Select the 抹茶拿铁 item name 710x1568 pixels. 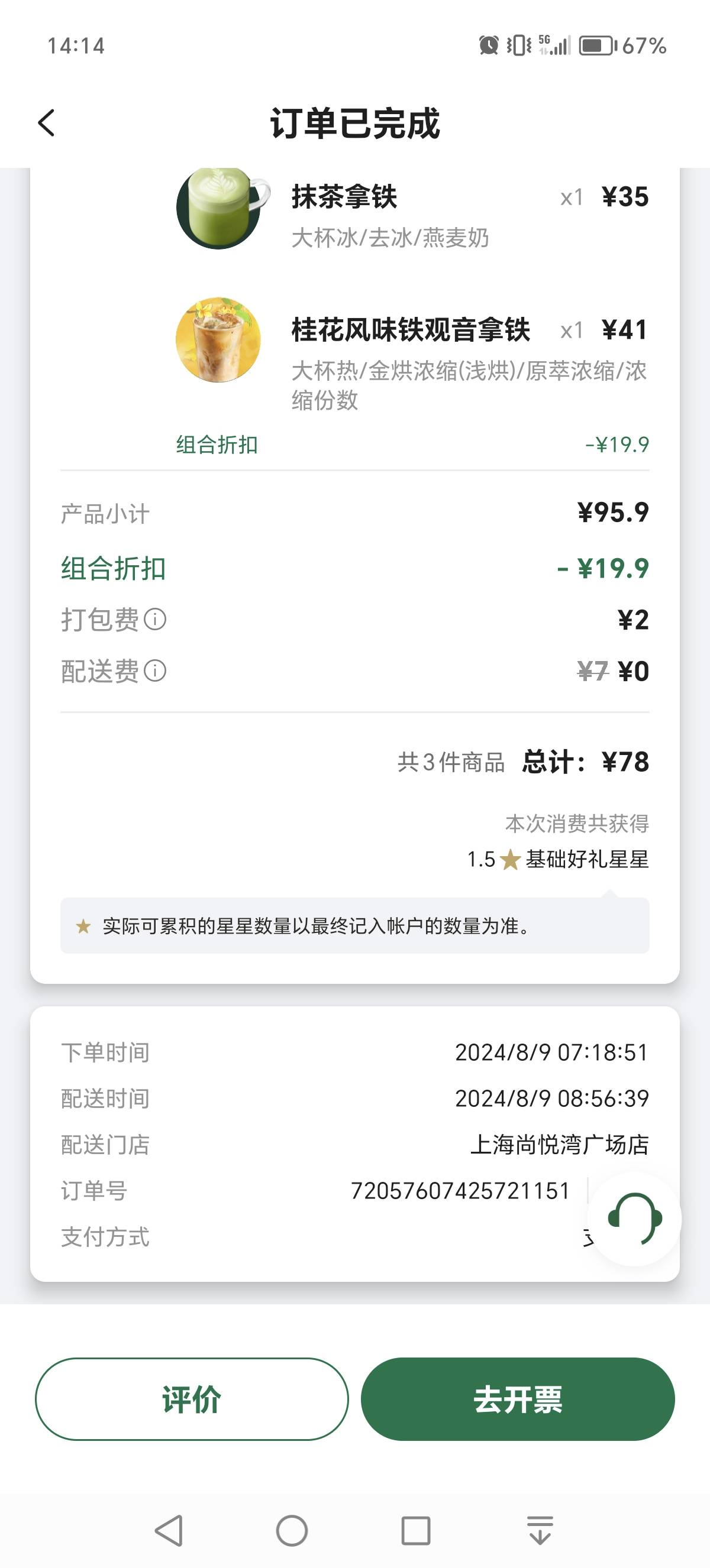[344, 197]
